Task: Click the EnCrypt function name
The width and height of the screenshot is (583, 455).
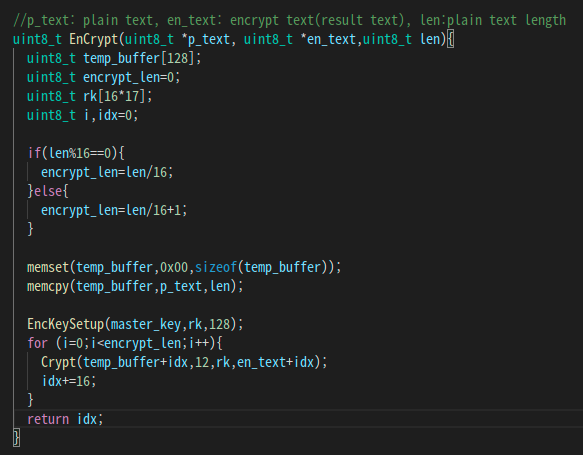Action: pyautogui.click(x=93, y=39)
